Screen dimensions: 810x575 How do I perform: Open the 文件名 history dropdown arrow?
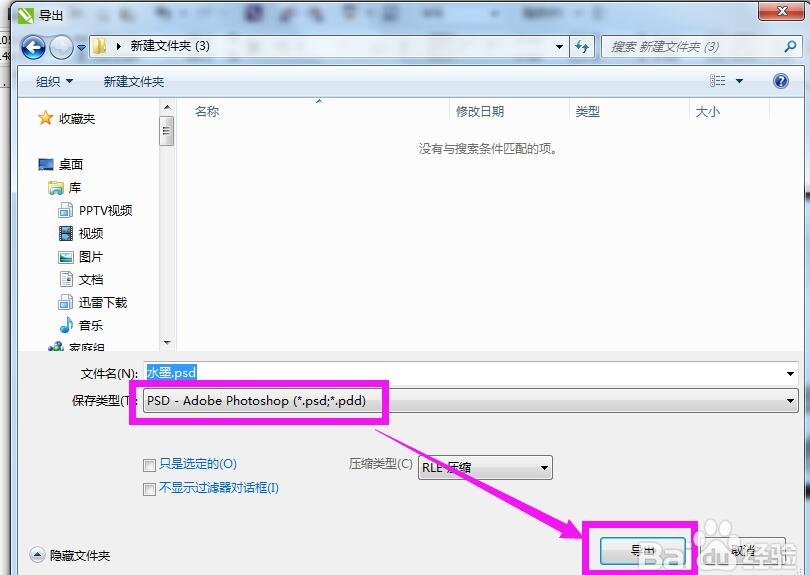pyautogui.click(x=790, y=374)
